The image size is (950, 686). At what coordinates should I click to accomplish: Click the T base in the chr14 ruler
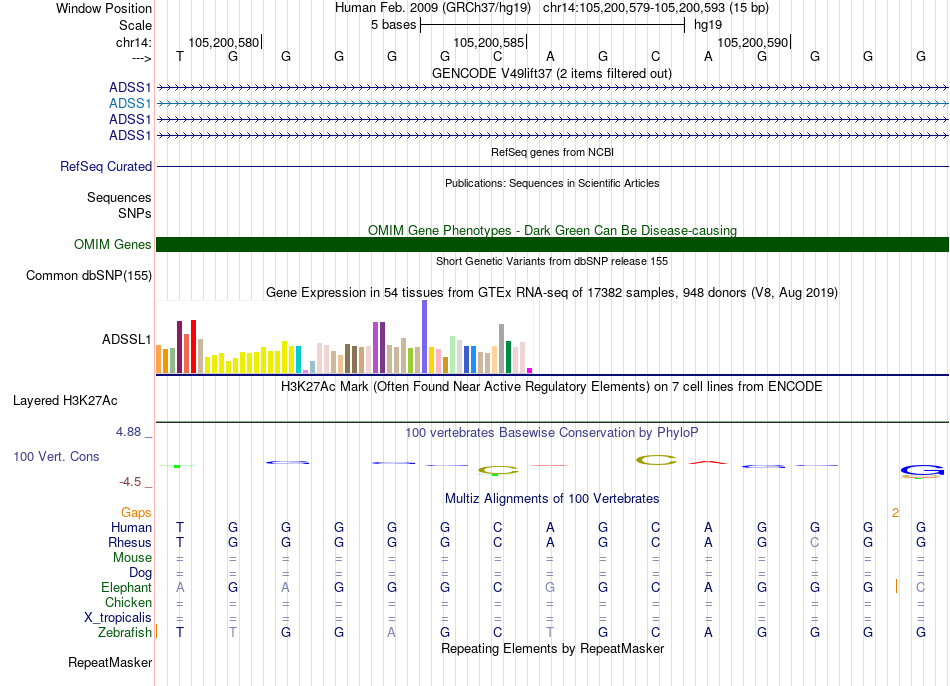tap(180, 57)
